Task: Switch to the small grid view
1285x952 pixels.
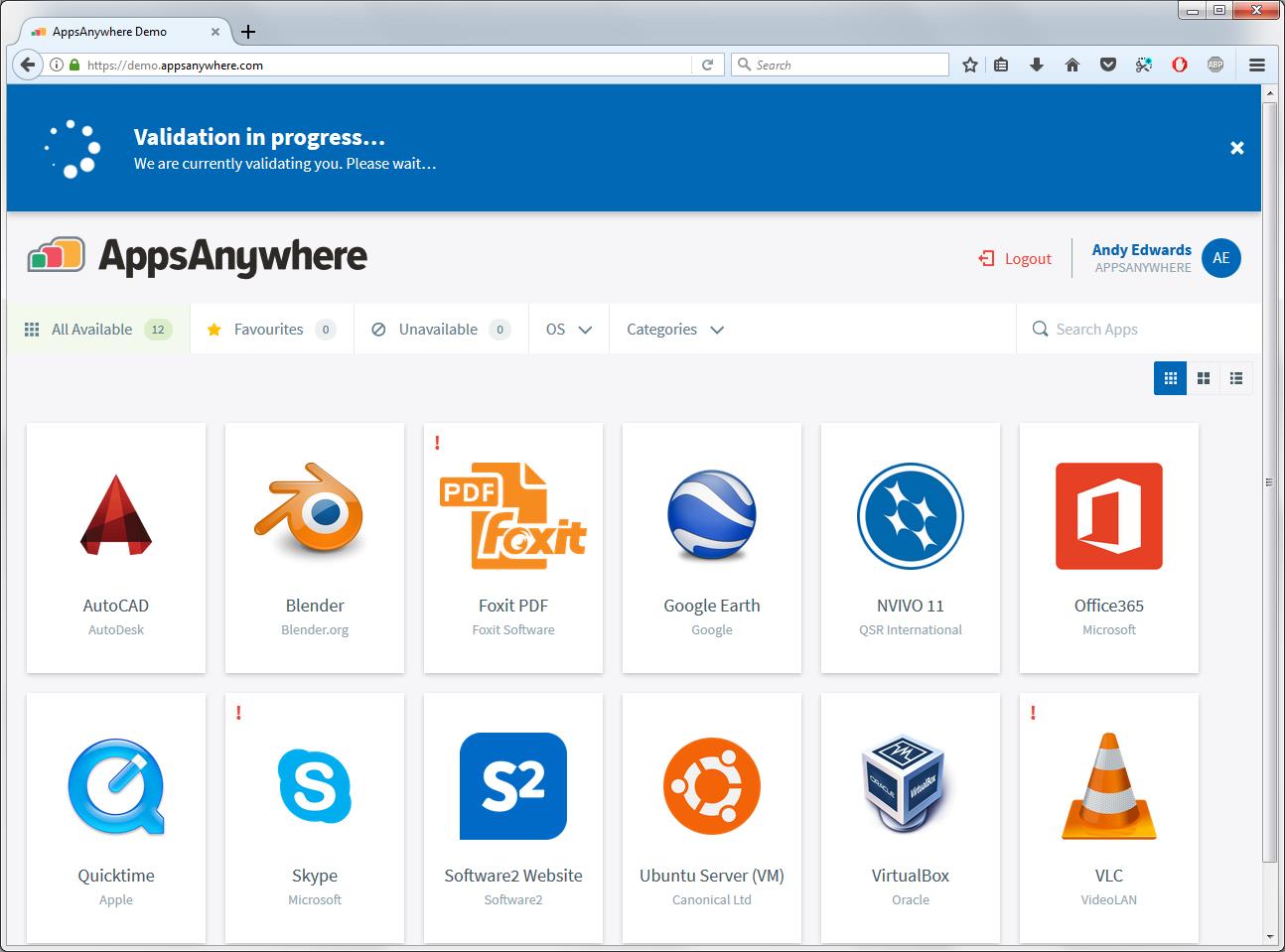Action: click(x=1170, y=378)
